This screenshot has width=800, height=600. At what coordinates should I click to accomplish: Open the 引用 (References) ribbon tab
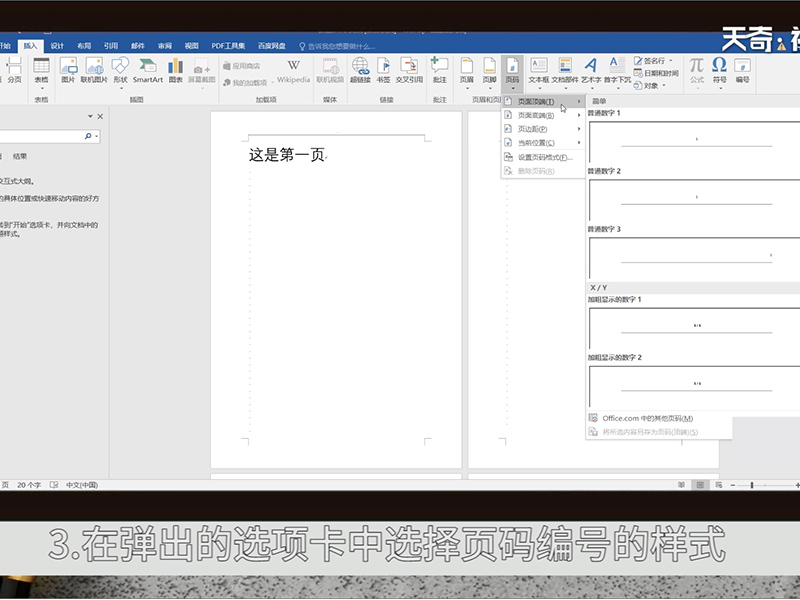click(110, 45)
